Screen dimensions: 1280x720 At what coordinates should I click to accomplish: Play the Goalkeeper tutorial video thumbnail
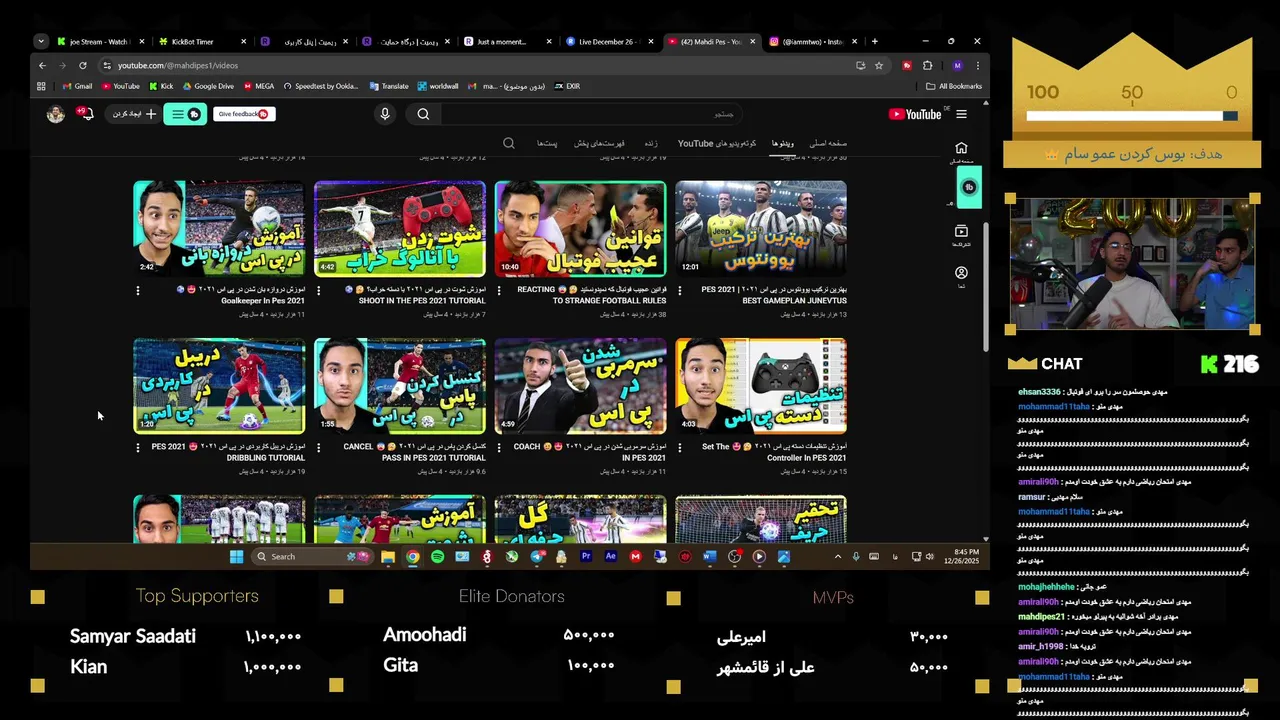(219, 228)
